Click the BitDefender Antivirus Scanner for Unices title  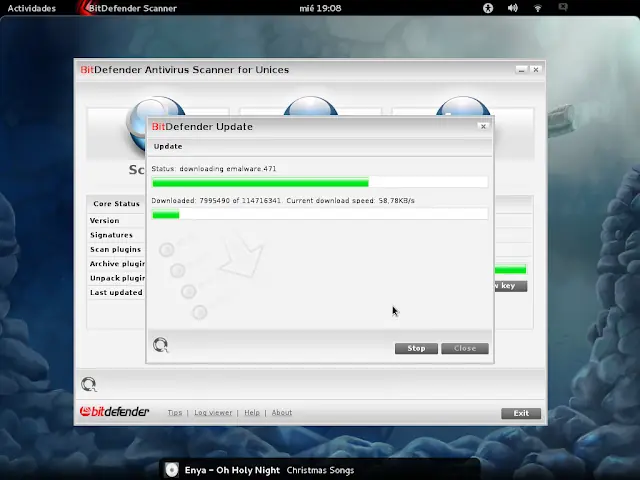click(x=184, y=70)
